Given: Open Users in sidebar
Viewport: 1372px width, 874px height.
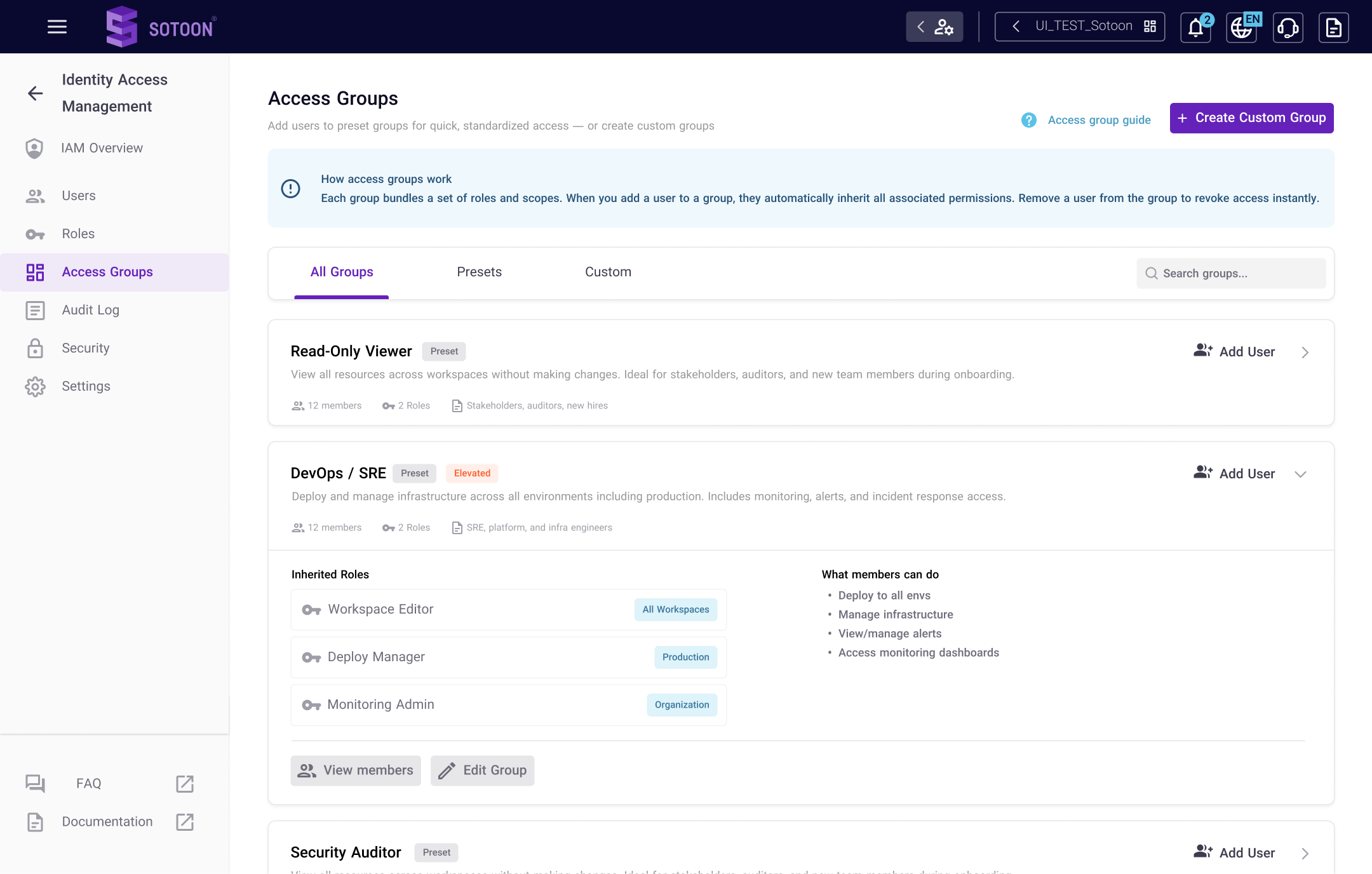Looking at the screenshot, I should click(x=114, y=196).
